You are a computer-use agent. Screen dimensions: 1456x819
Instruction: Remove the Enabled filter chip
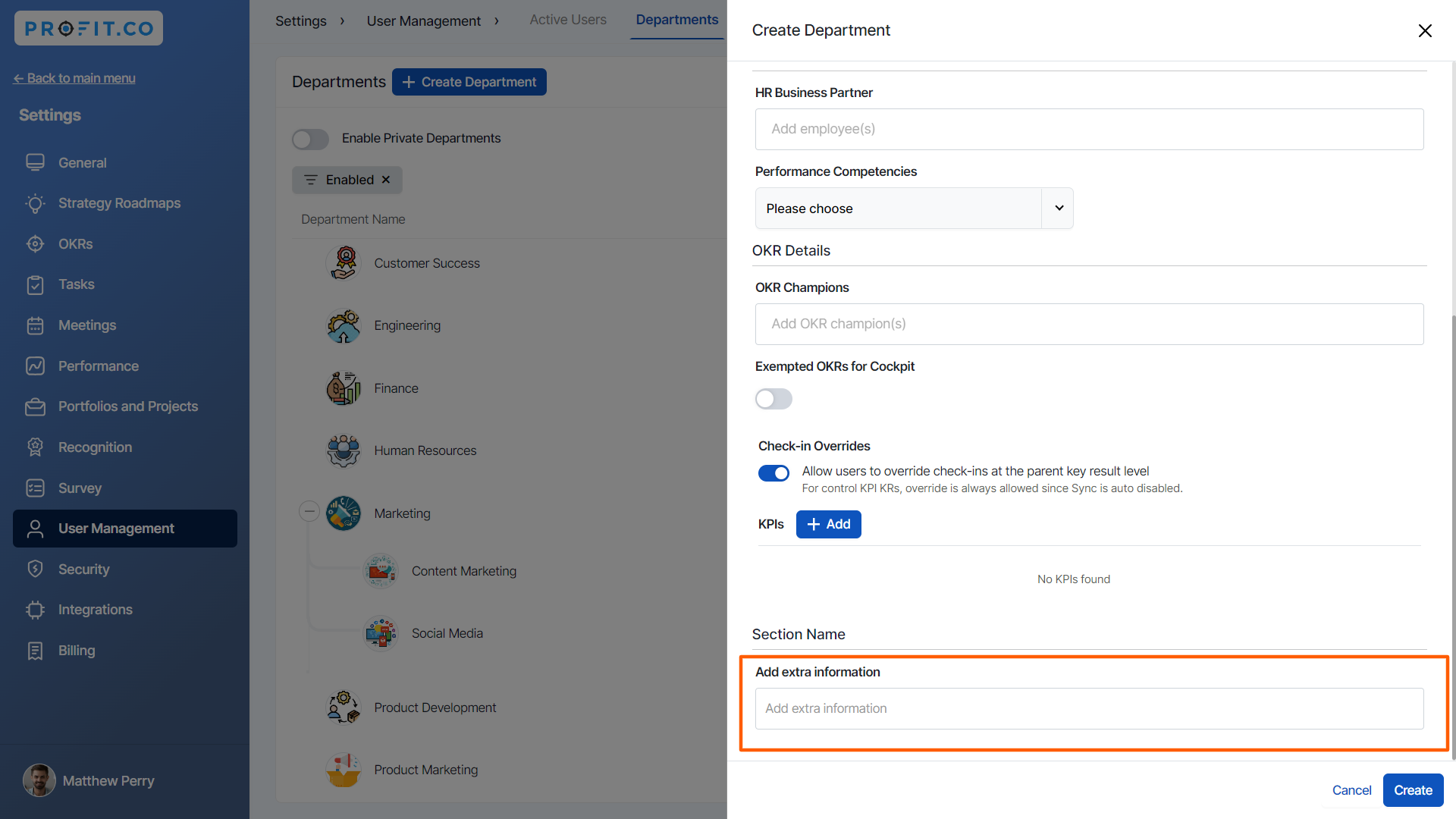coord(386,180)
